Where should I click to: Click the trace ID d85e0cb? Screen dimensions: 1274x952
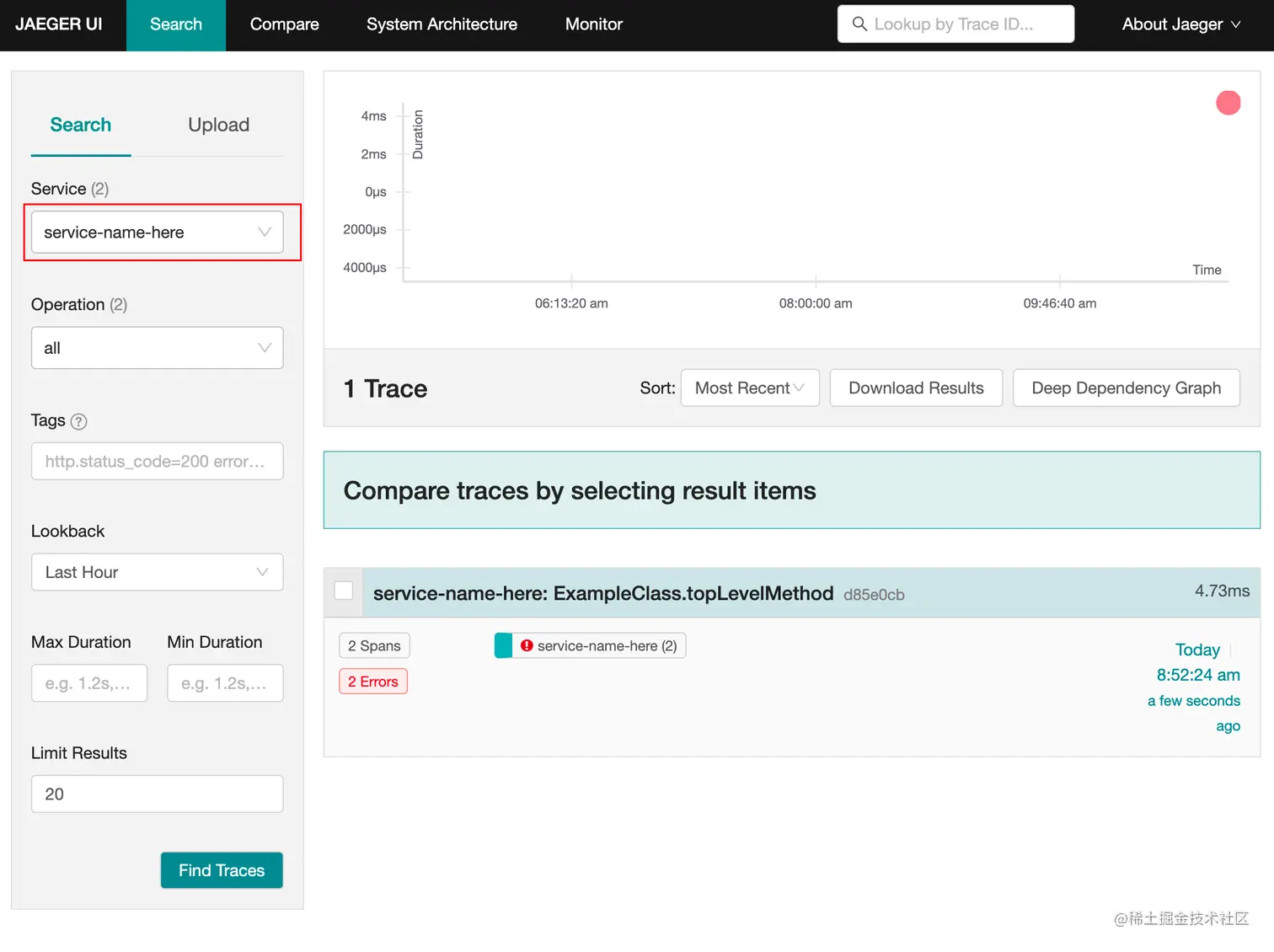coord(874,595)
